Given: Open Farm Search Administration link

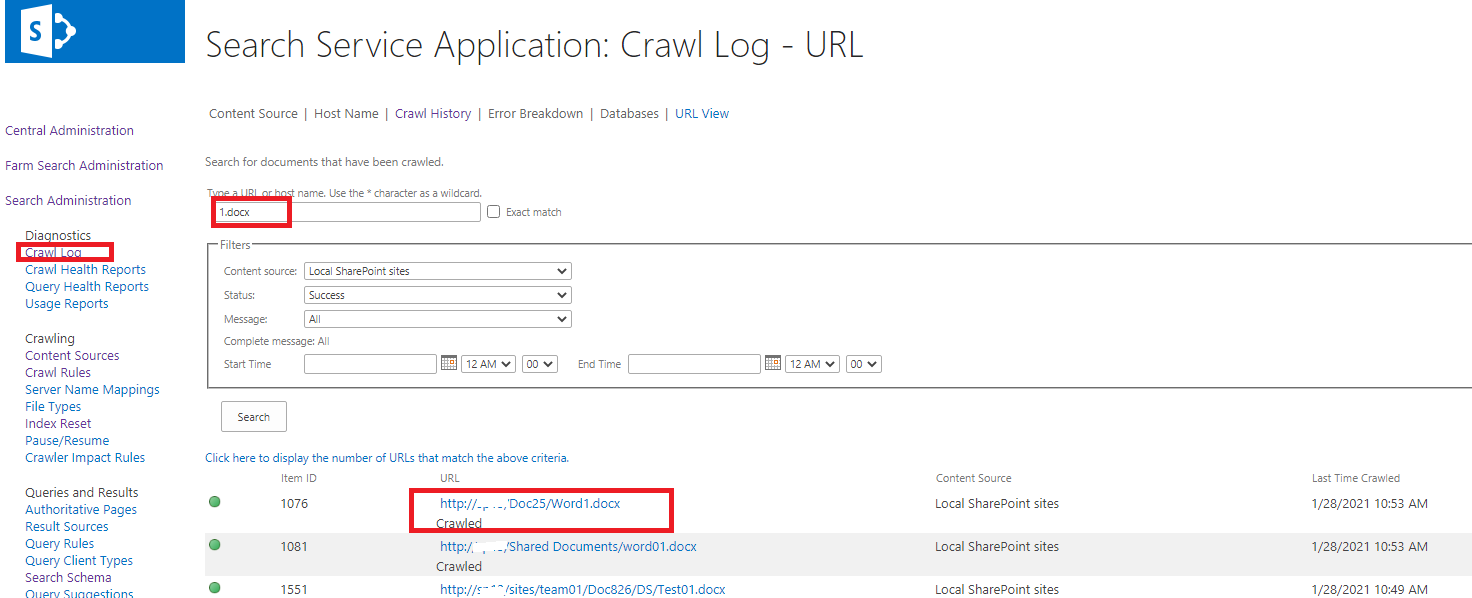Looking at the screenshot, I should [x=84, y=166].
